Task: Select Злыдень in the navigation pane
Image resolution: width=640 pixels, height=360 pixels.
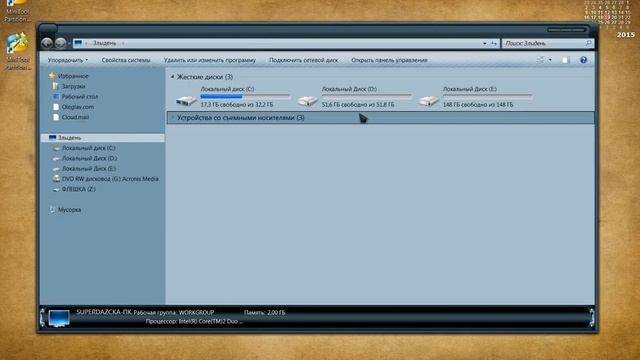Action: (103, 138)
